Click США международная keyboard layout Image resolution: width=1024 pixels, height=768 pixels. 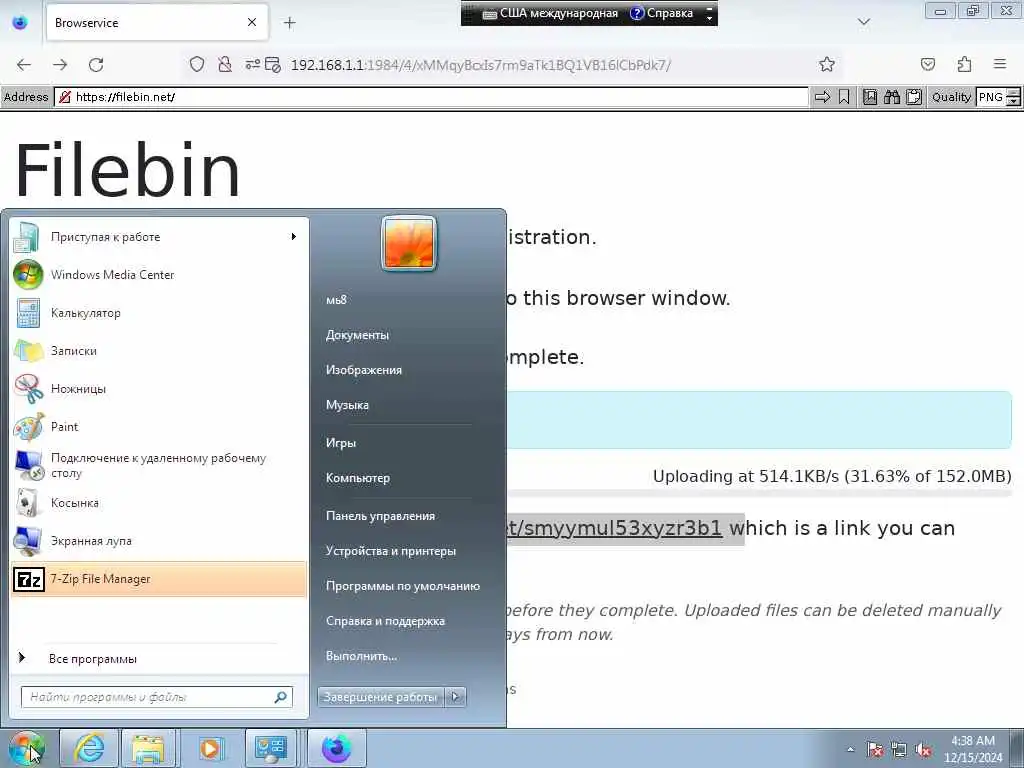coord(550,13)
